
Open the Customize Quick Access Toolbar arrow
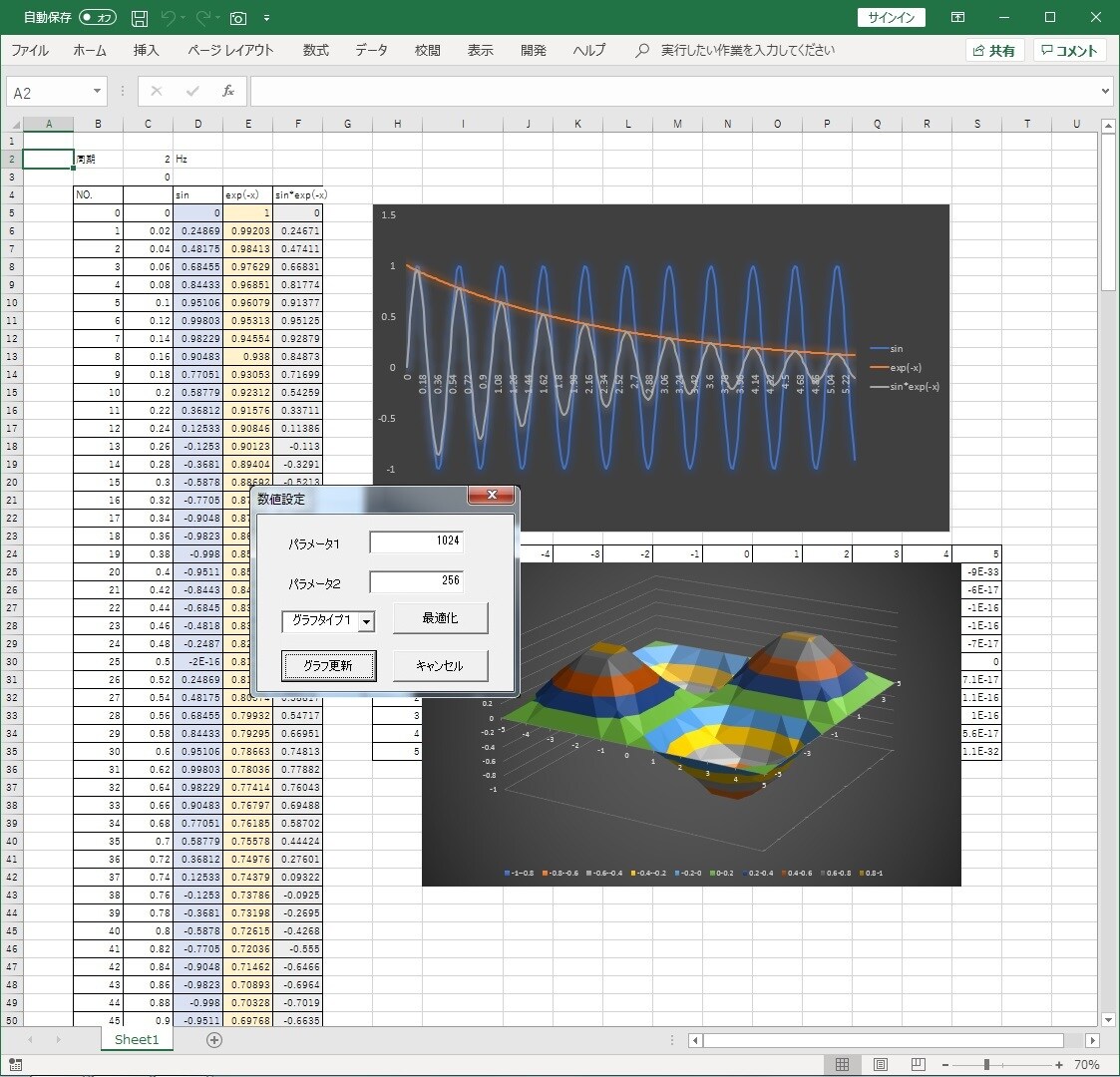coord(266,18)
